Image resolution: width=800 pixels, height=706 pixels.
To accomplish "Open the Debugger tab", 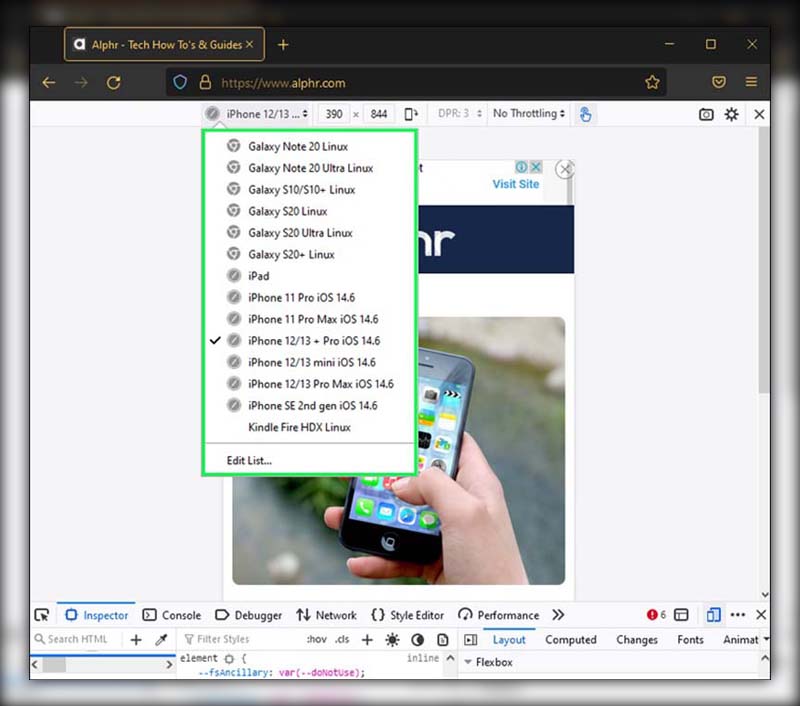I will [x=248, y=615].
